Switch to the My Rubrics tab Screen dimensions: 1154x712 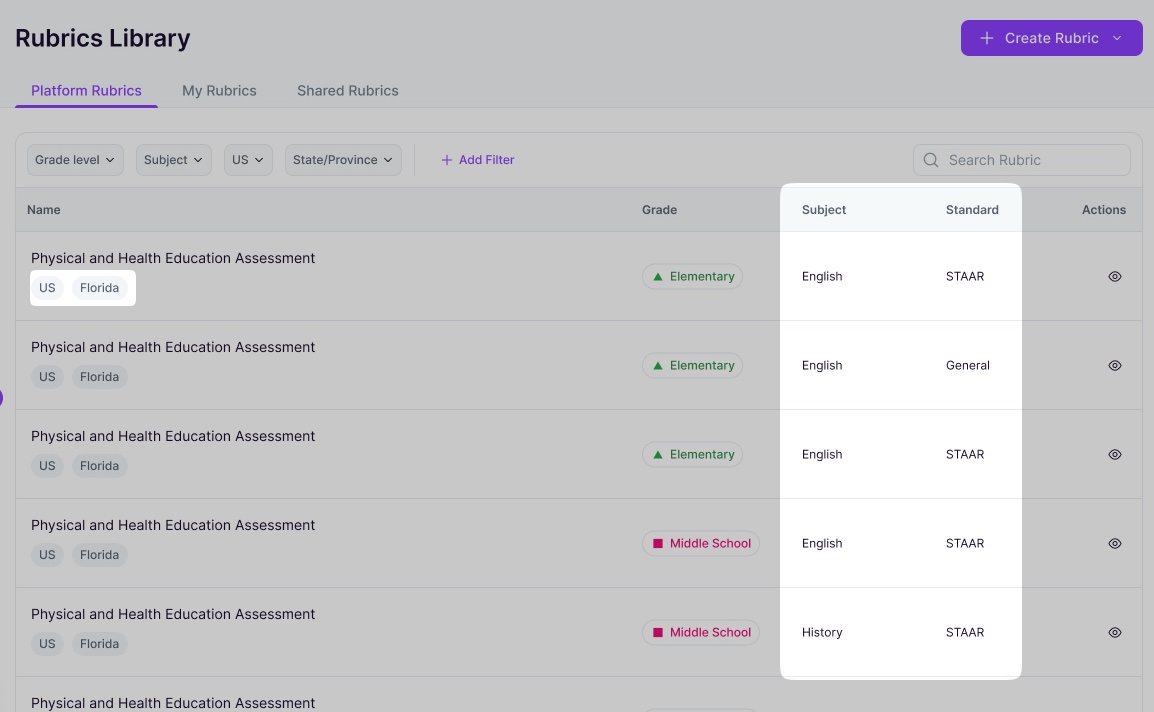219,91
